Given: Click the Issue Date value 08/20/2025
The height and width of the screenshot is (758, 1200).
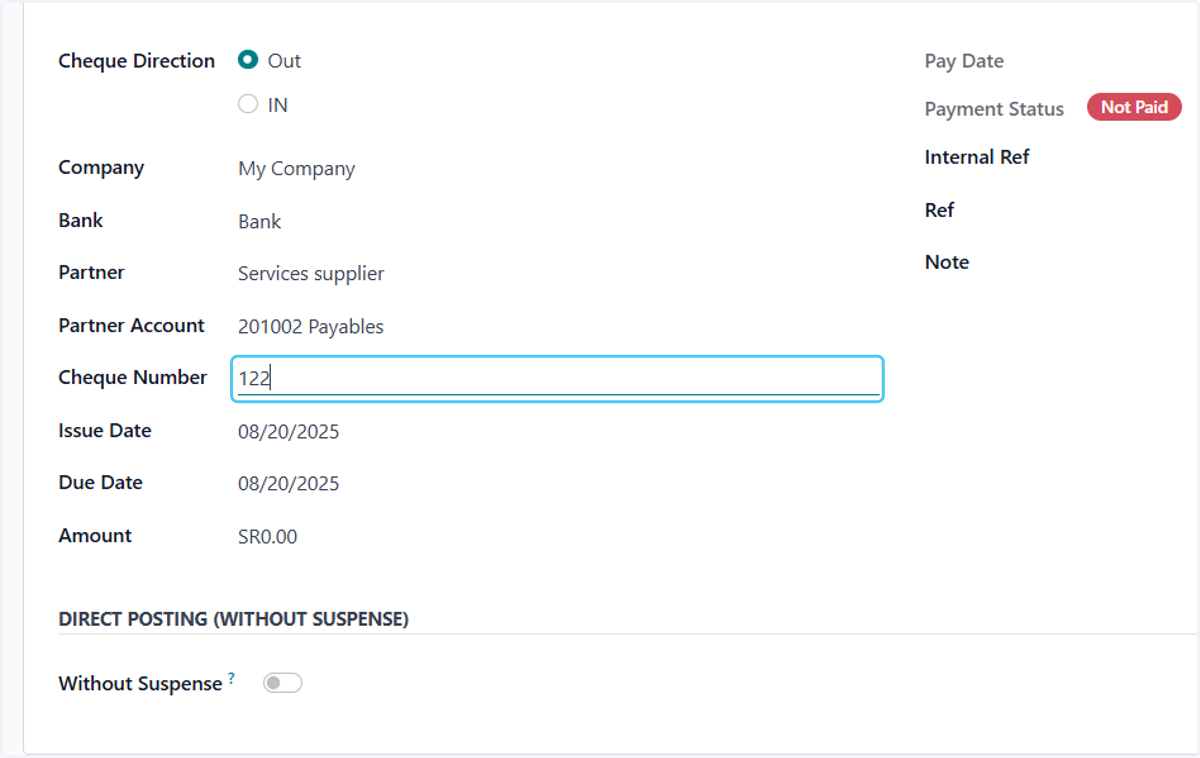Looking at the screenshot, I should point(288,431).
